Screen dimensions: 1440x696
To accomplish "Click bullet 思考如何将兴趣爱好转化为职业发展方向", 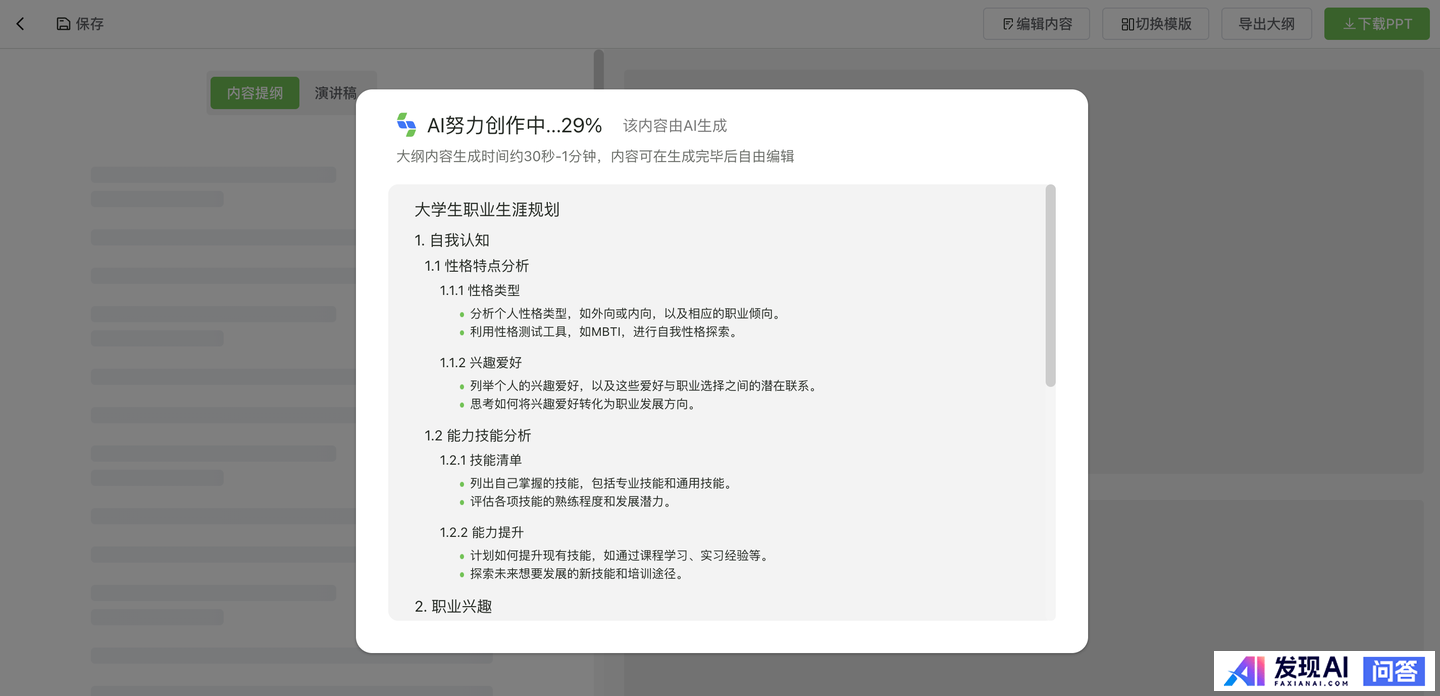I will point(584,404).
